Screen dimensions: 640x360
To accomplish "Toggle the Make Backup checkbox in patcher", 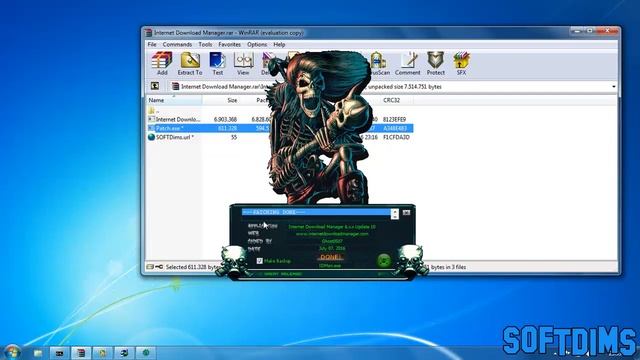I will point(260,260).
